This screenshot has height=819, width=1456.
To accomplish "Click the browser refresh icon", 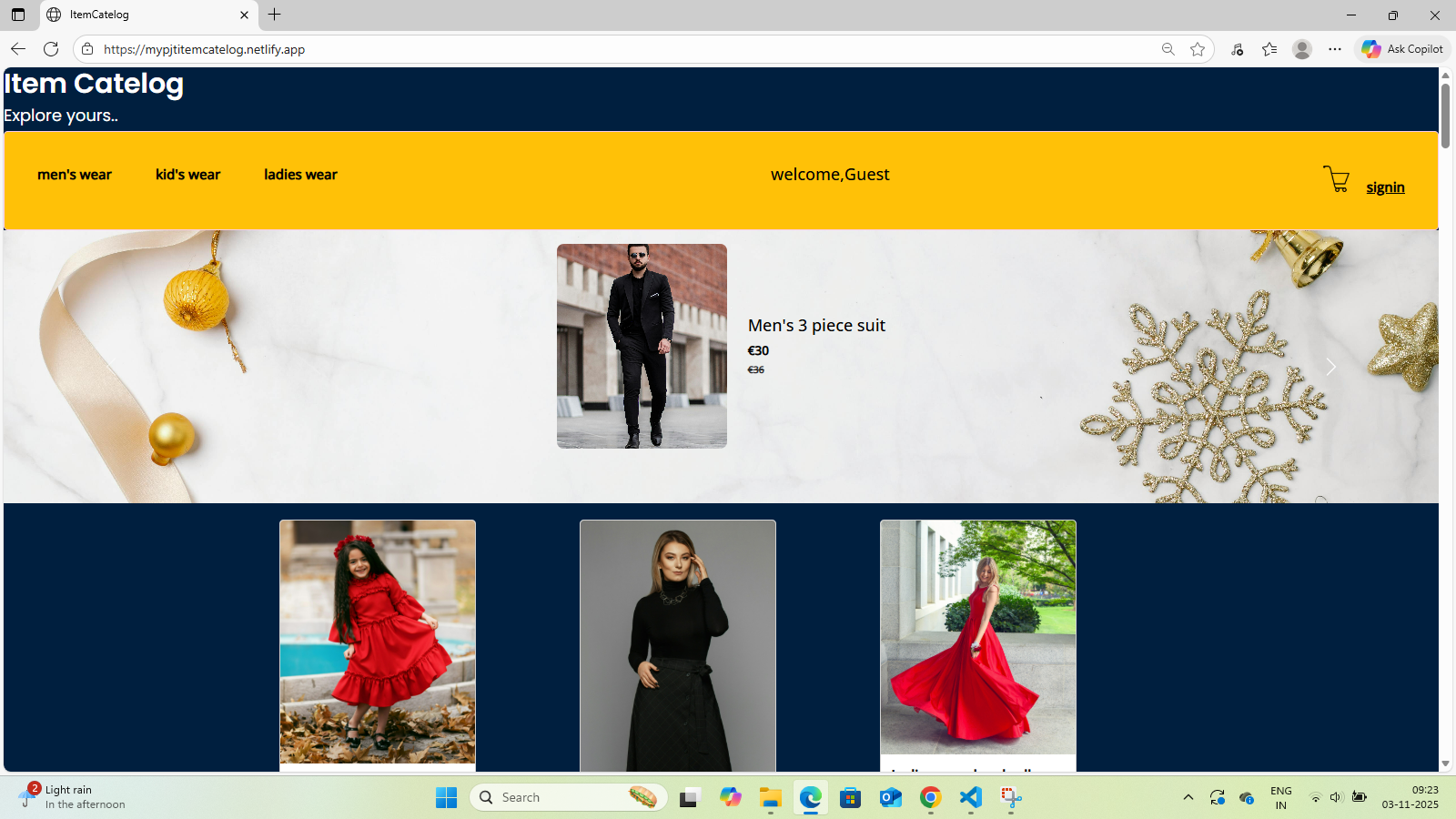I will pos(51,49).
